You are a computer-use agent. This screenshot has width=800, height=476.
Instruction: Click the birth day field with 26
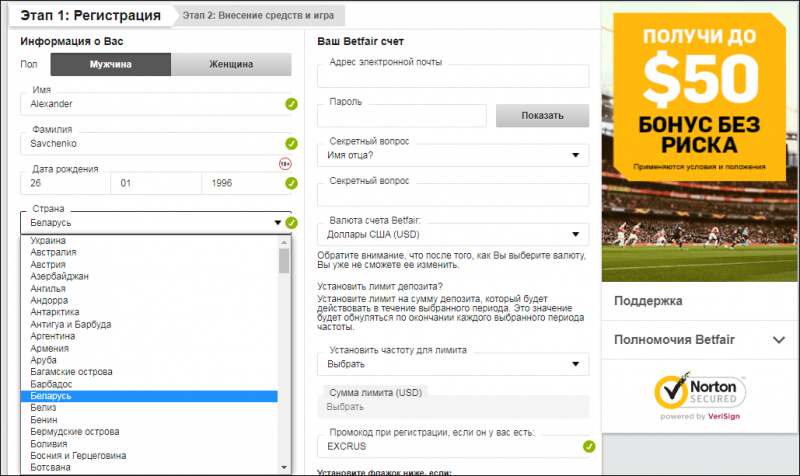(65, 183)
